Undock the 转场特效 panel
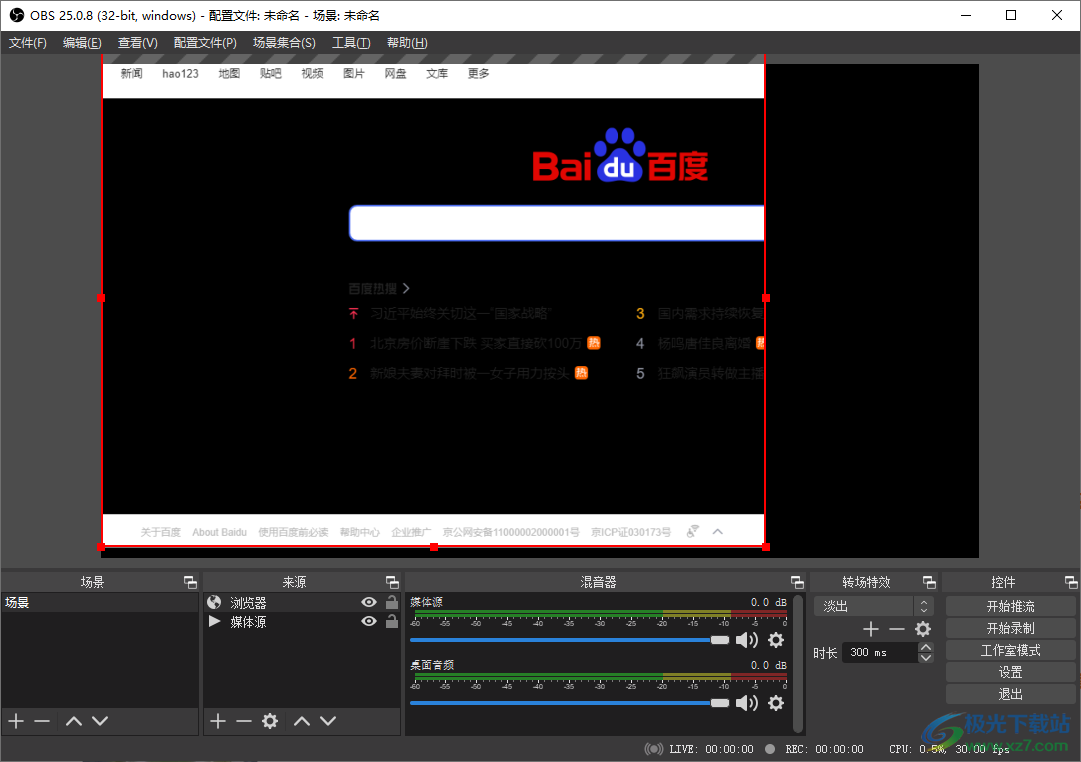 point(929,582)
